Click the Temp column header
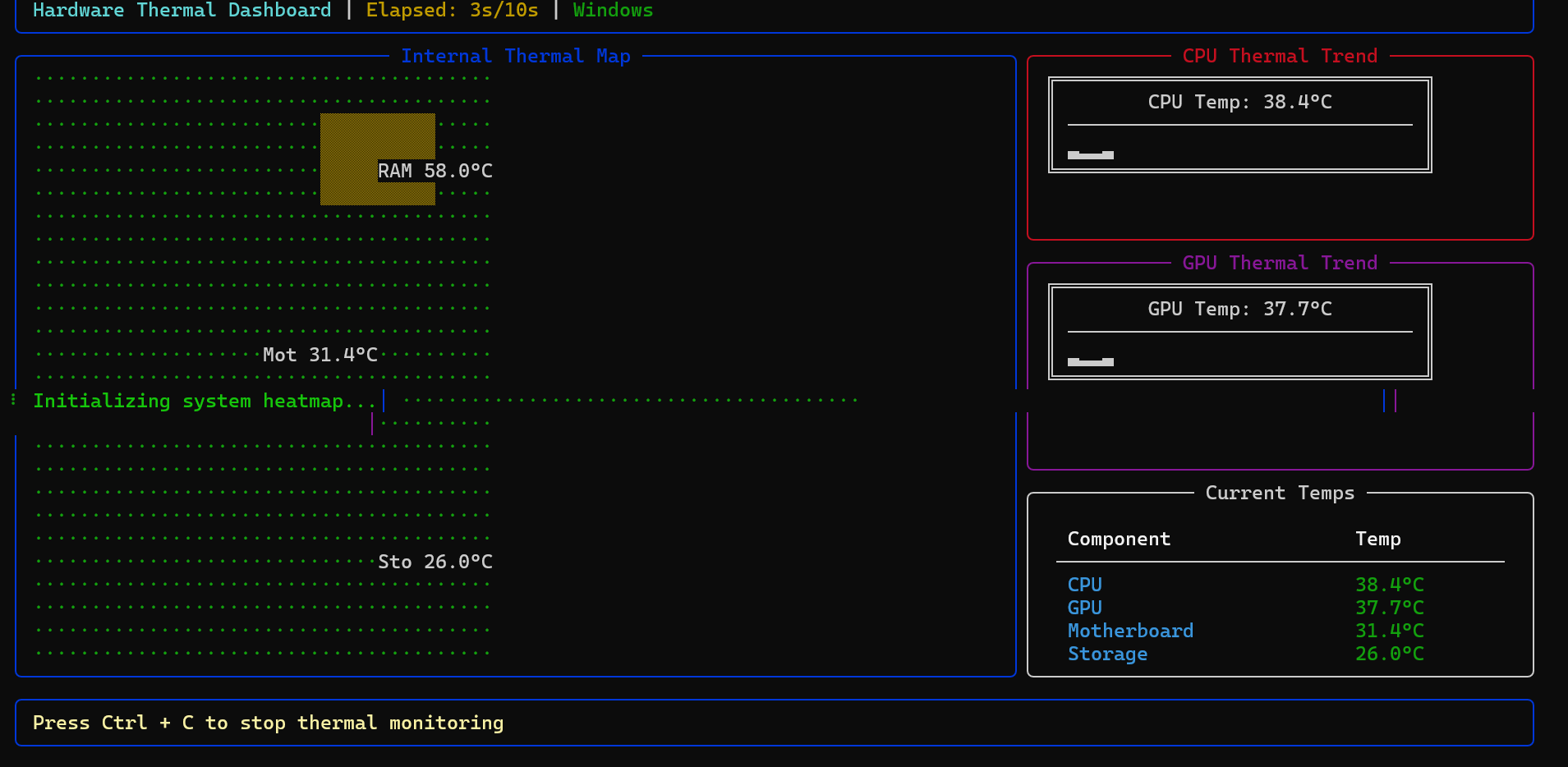1568x767 pixels. 1377,539
